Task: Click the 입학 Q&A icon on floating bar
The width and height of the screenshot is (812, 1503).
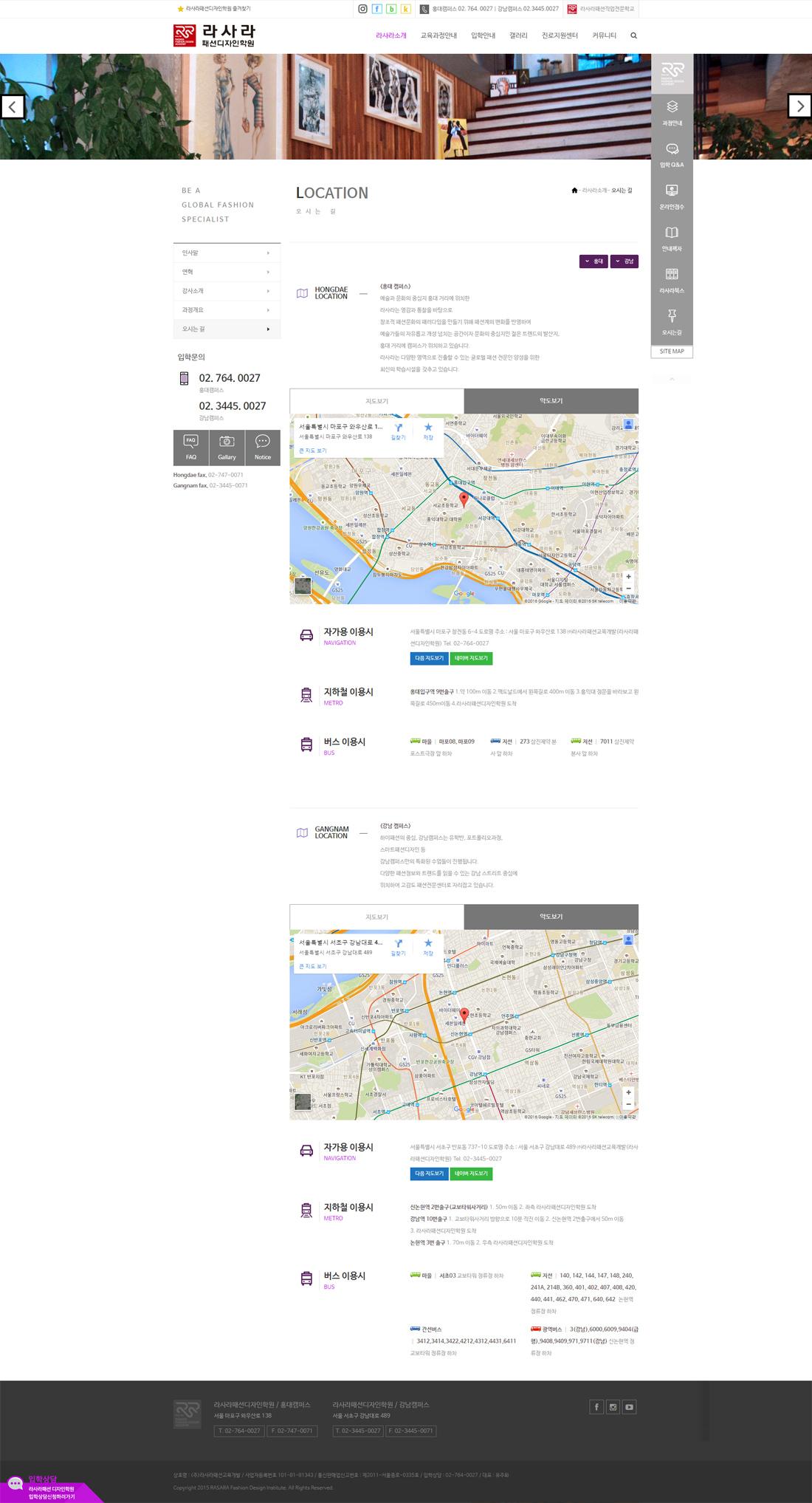Action: [x=672, y=157]
